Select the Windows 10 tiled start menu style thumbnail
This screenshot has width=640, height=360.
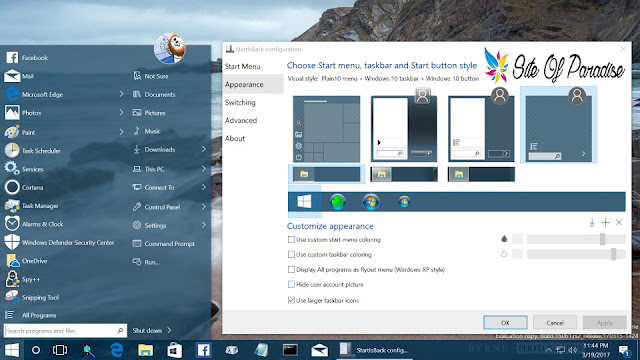tap(327, 129)
